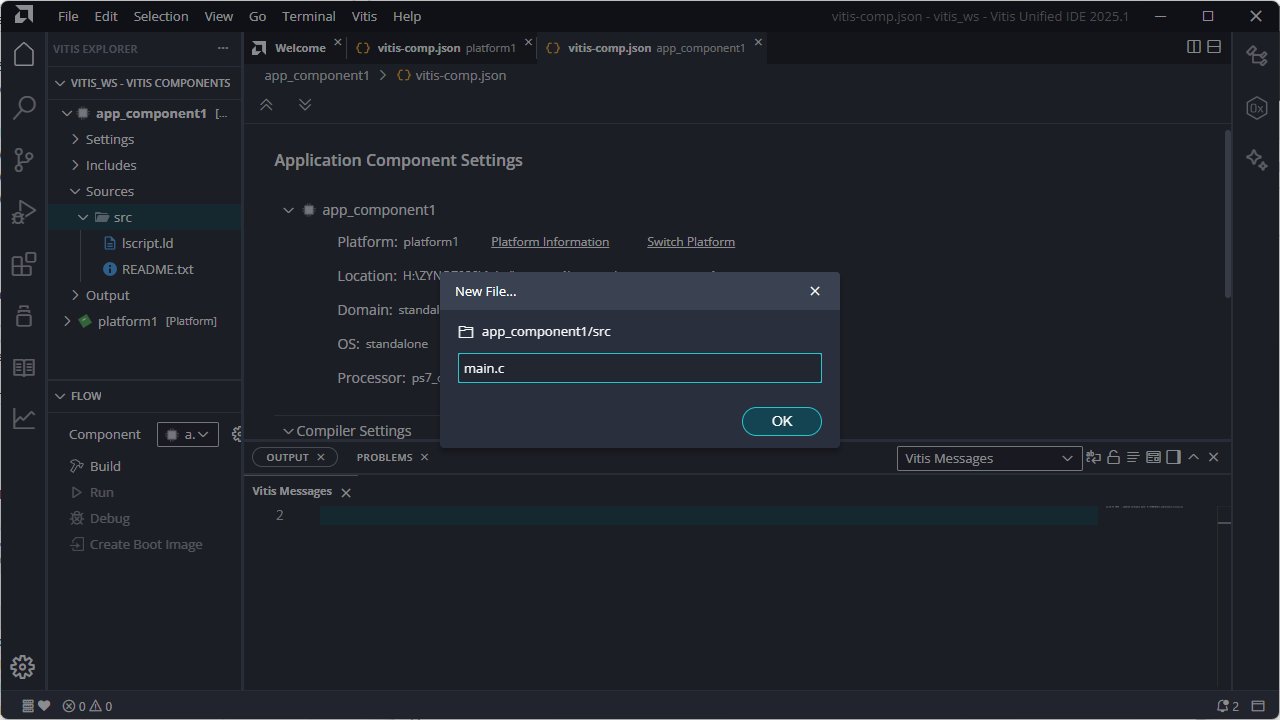Open the Terminal menu

pos(309,16)
